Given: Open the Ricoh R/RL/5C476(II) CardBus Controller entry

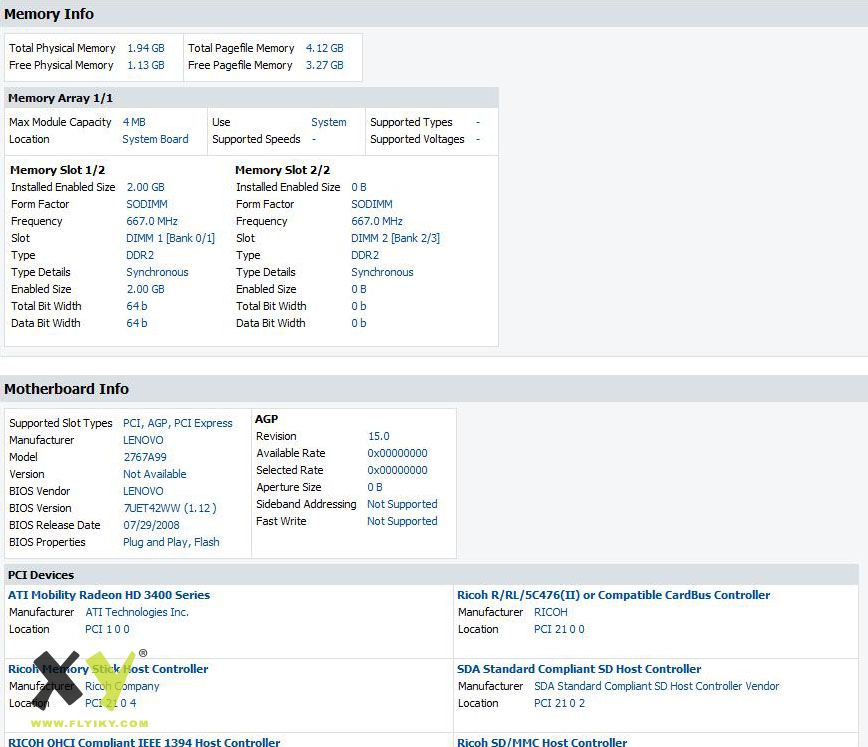Looking at the screenshot, I should (613, 595).
